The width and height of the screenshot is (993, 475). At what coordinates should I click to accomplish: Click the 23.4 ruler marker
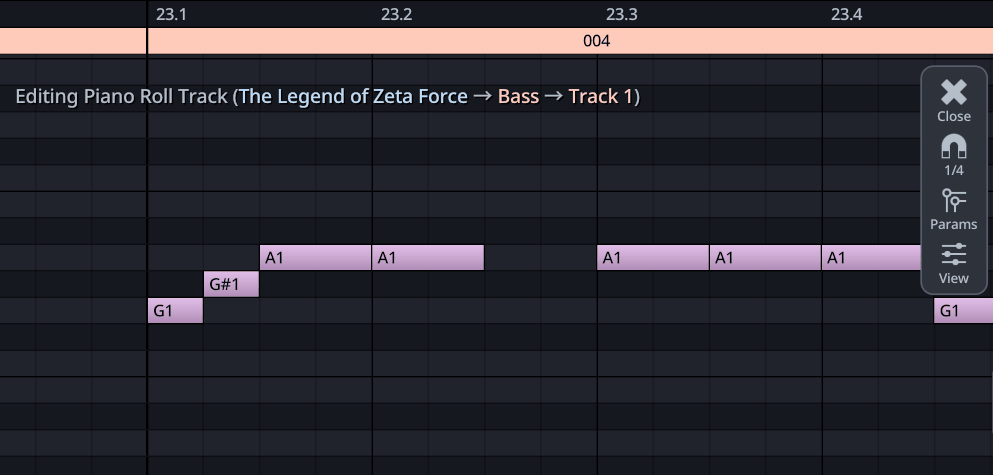(846, 14)
